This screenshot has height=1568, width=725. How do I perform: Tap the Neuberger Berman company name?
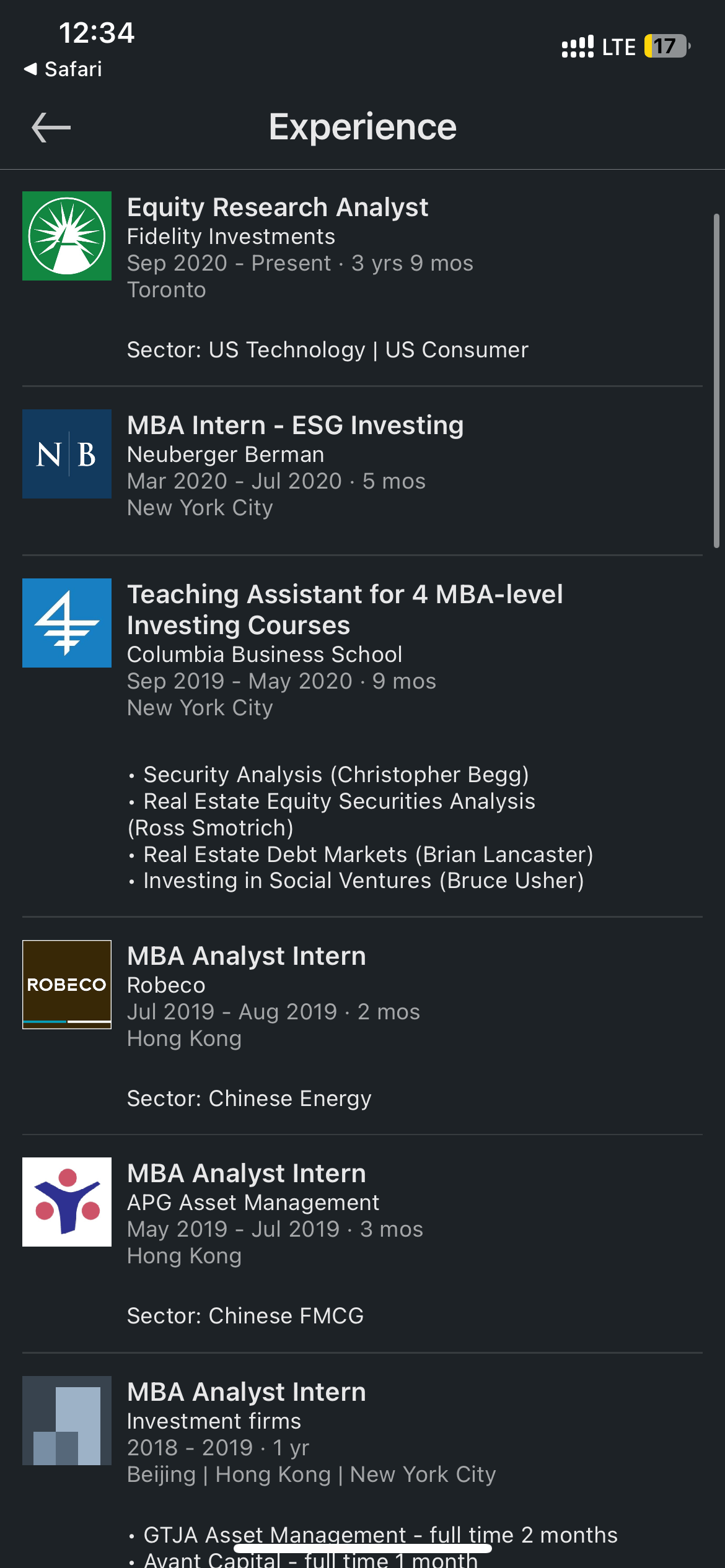[226, 455]
